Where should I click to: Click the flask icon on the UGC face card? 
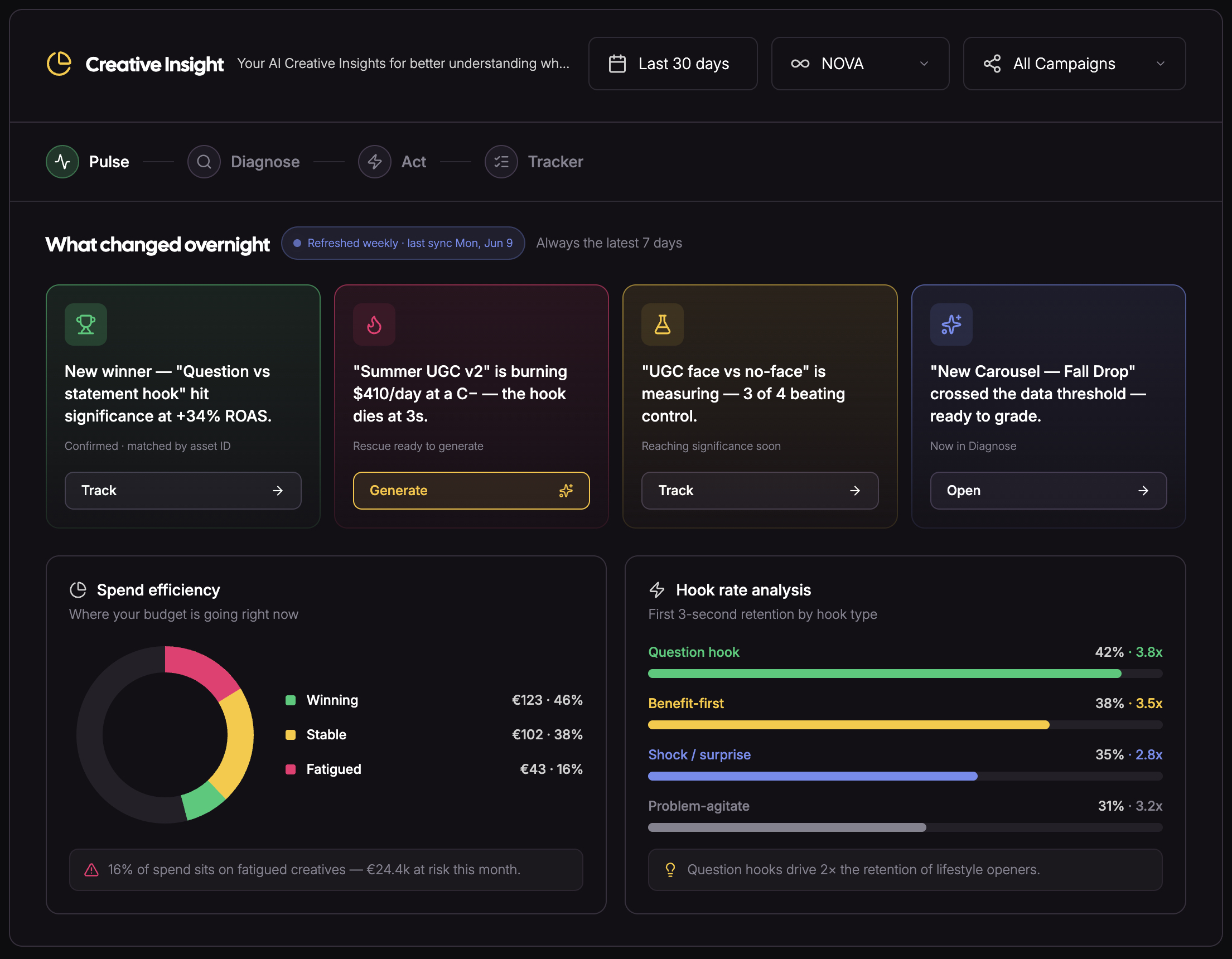coord(662,324)
